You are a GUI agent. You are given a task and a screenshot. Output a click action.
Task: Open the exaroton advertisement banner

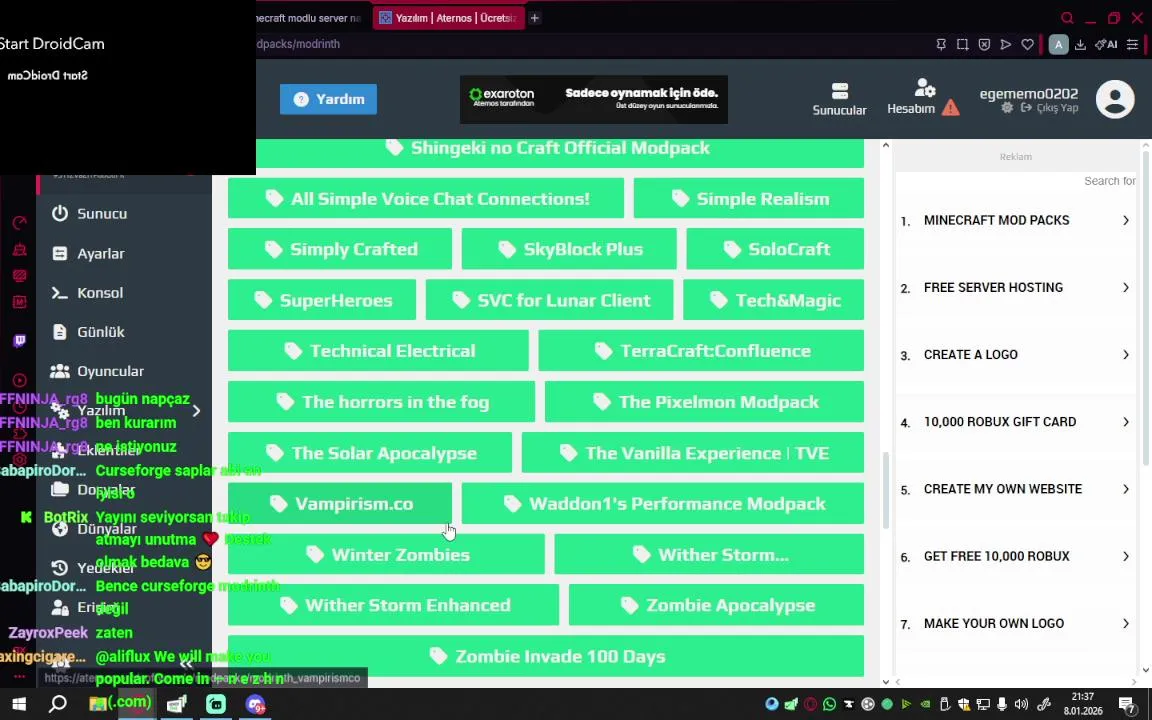pyautogui.click(x=594, y=99)
